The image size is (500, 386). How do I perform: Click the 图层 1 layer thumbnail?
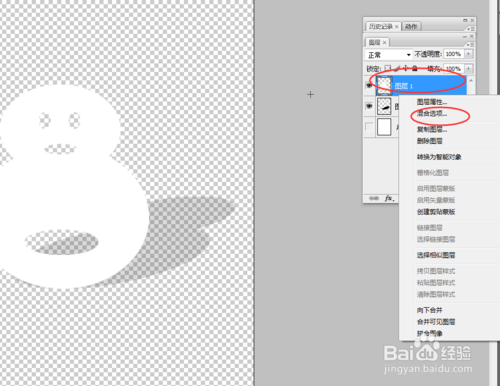pos(384,85)
